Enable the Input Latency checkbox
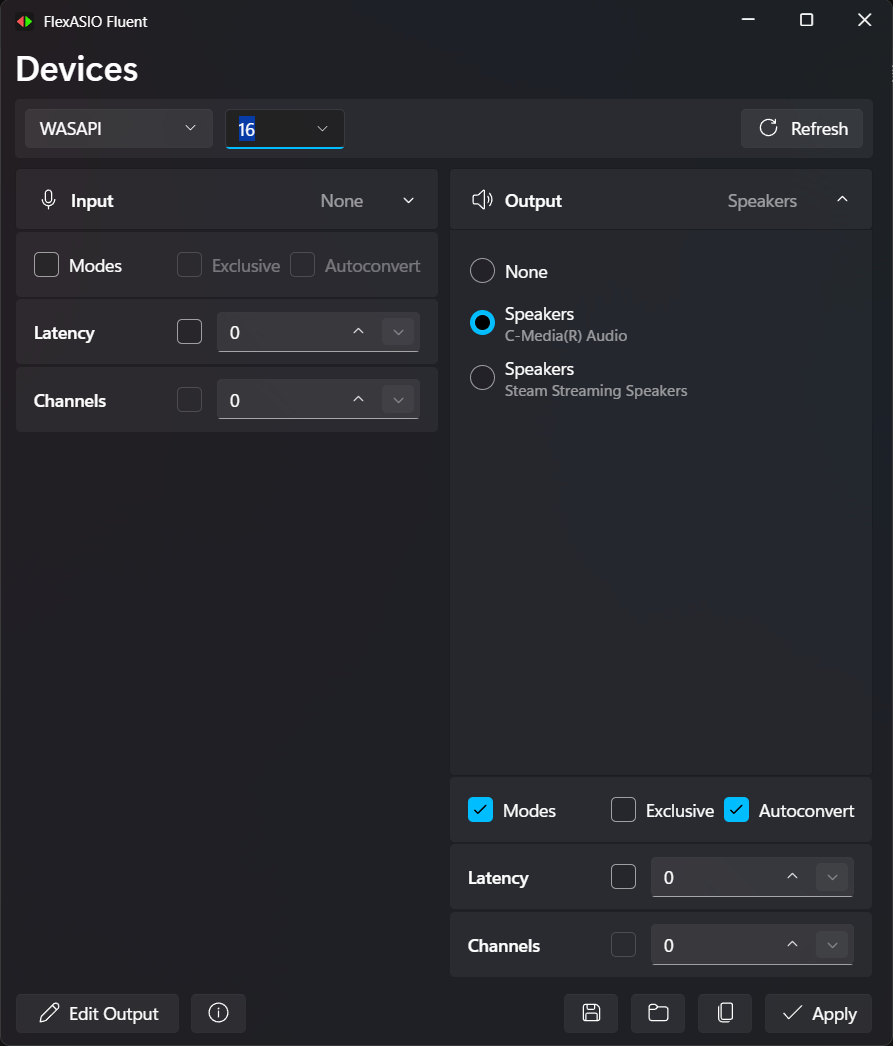893x1046 pixels. point(189,332)
